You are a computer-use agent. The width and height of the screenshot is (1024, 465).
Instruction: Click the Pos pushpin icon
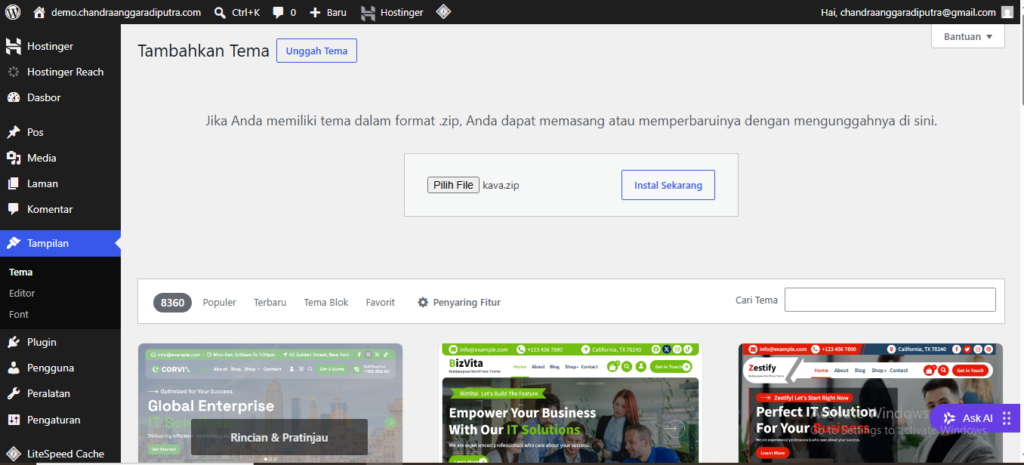pyautogui.click(x=13, y=132)
